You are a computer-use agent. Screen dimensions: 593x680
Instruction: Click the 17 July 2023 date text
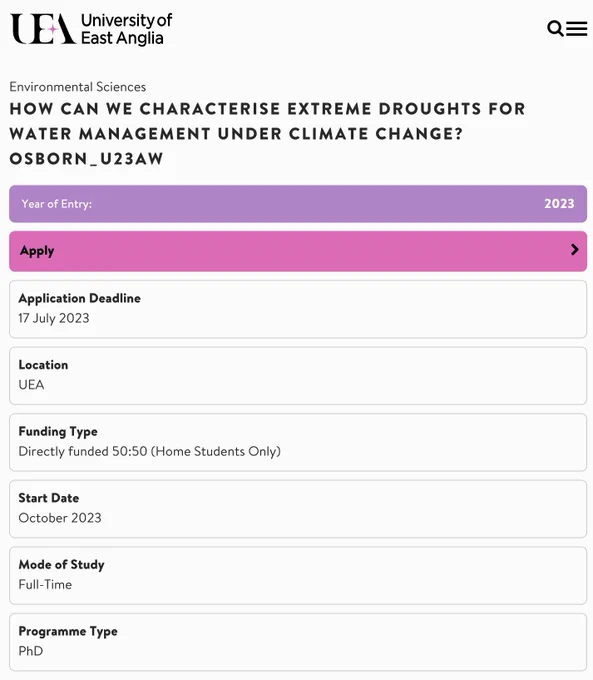[x=54, y=318]
